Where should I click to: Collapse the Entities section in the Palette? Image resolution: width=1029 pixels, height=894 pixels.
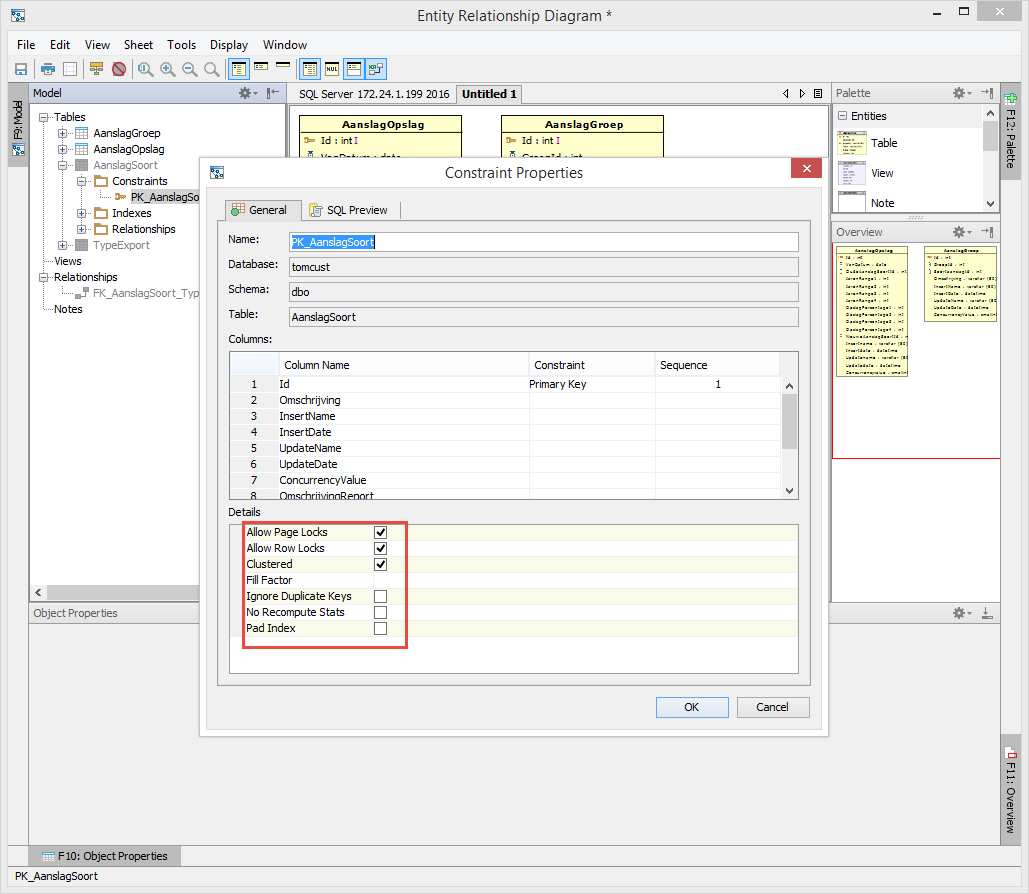click(842, 116)
